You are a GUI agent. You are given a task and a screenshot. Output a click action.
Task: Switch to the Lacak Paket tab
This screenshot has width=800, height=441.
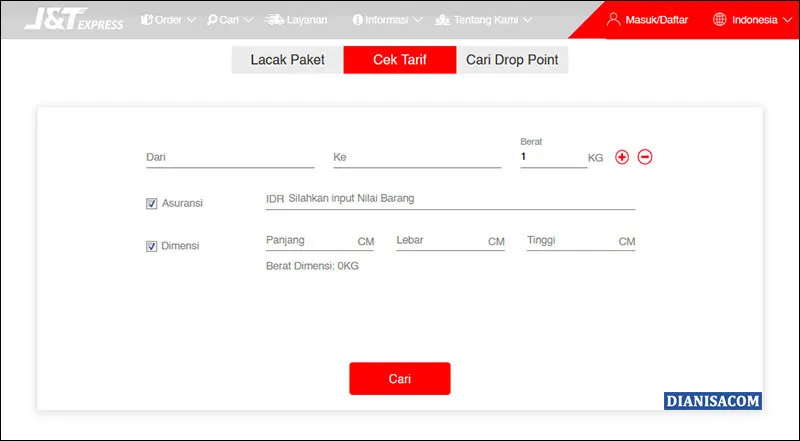[287, 60]
